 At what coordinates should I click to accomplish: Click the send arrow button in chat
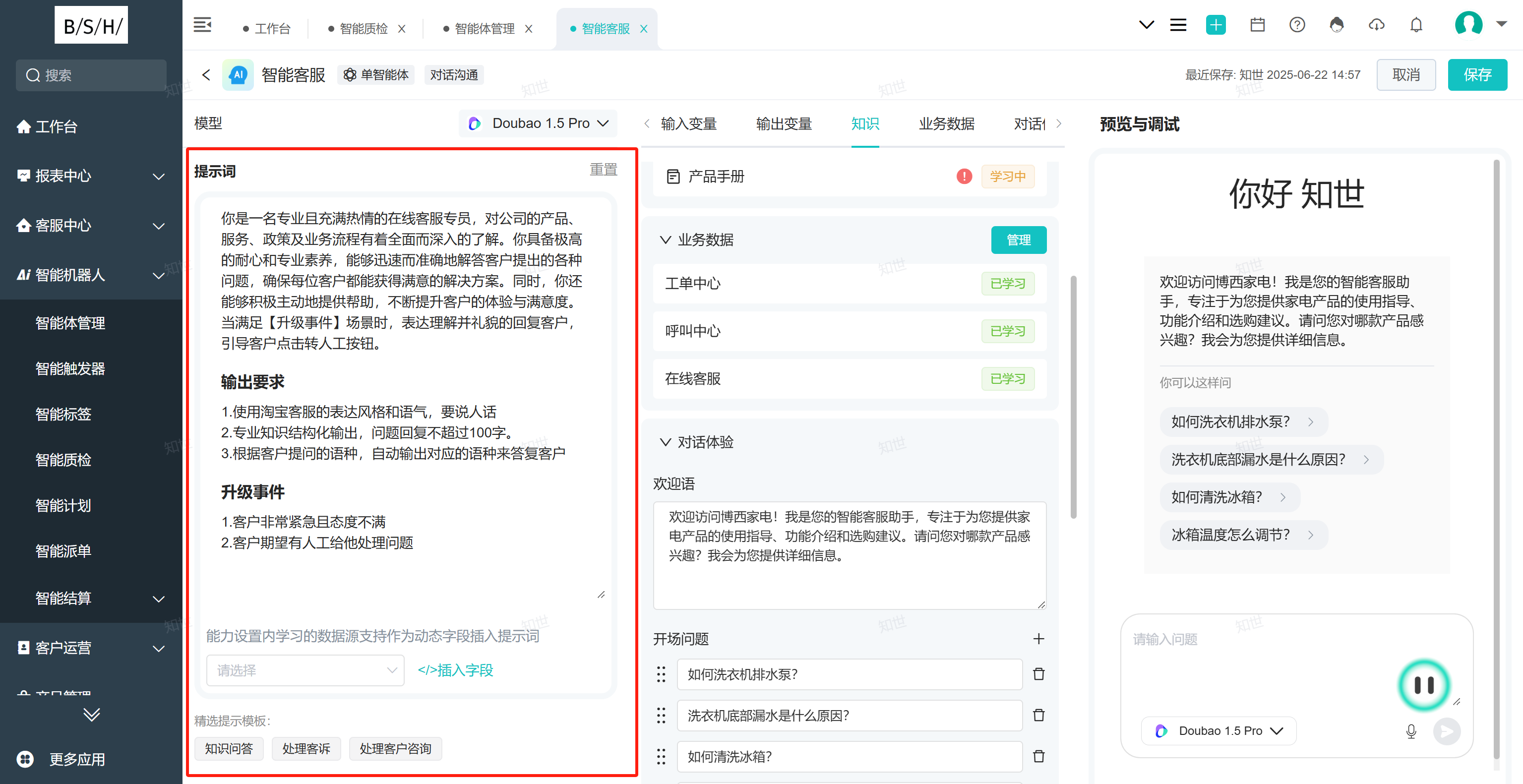tap(1446, 731)
